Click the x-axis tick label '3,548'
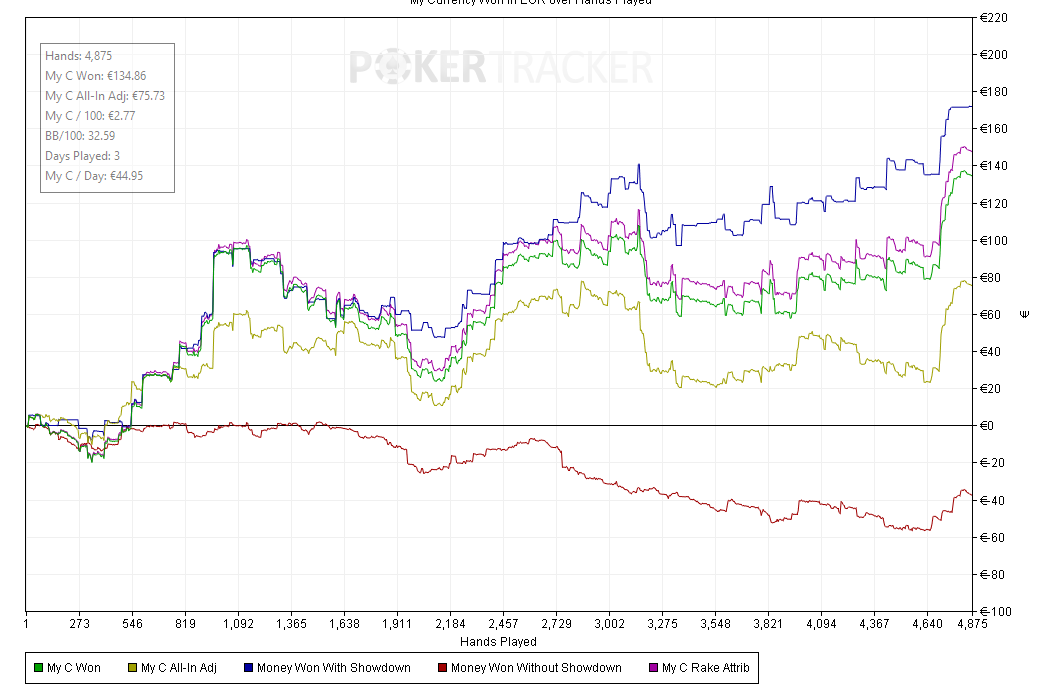The height and width of the screenshot is (694, 1043). pos(715,624)
